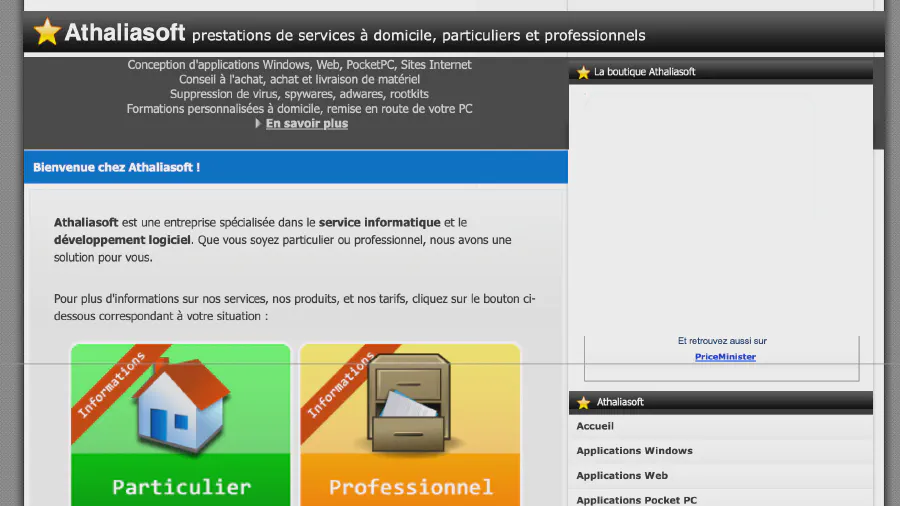
Task: Click the star icon above the Accueil menu
Action: (x=583, y=402)
